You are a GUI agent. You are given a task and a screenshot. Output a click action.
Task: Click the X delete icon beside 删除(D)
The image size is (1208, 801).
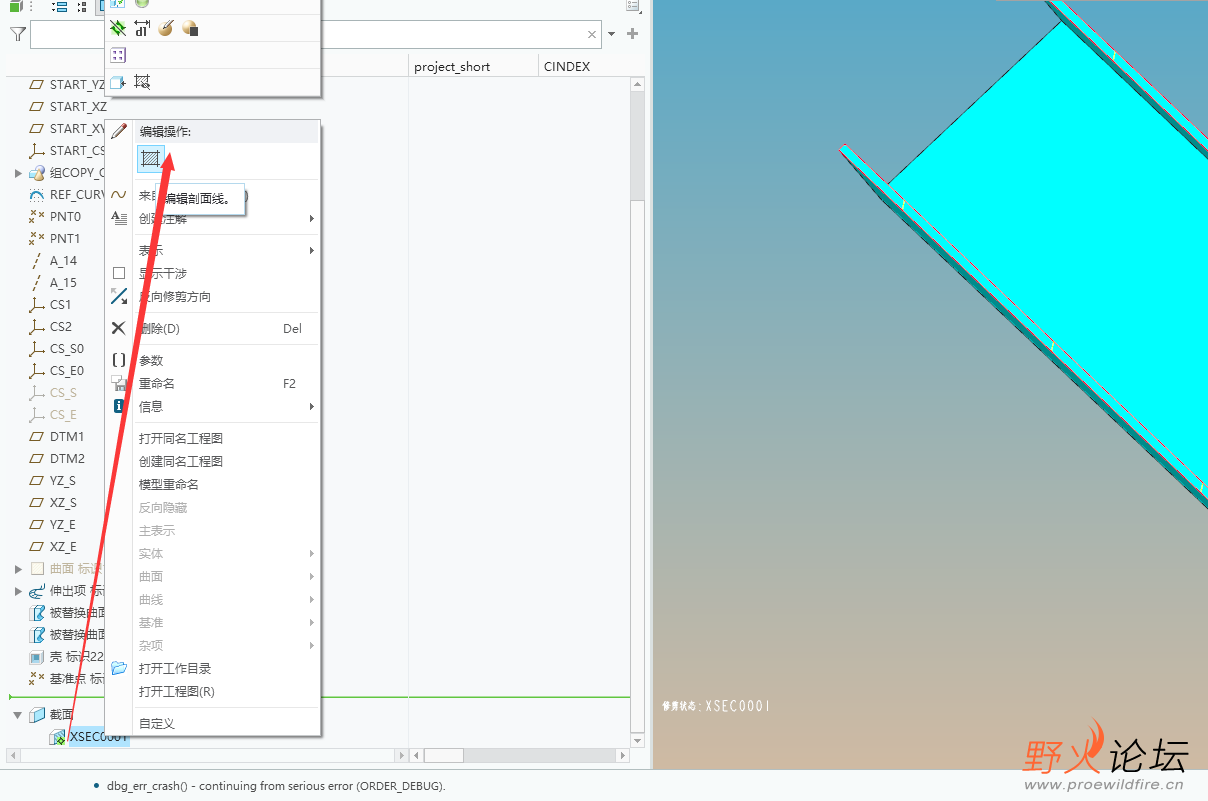[x=119, y=328]
